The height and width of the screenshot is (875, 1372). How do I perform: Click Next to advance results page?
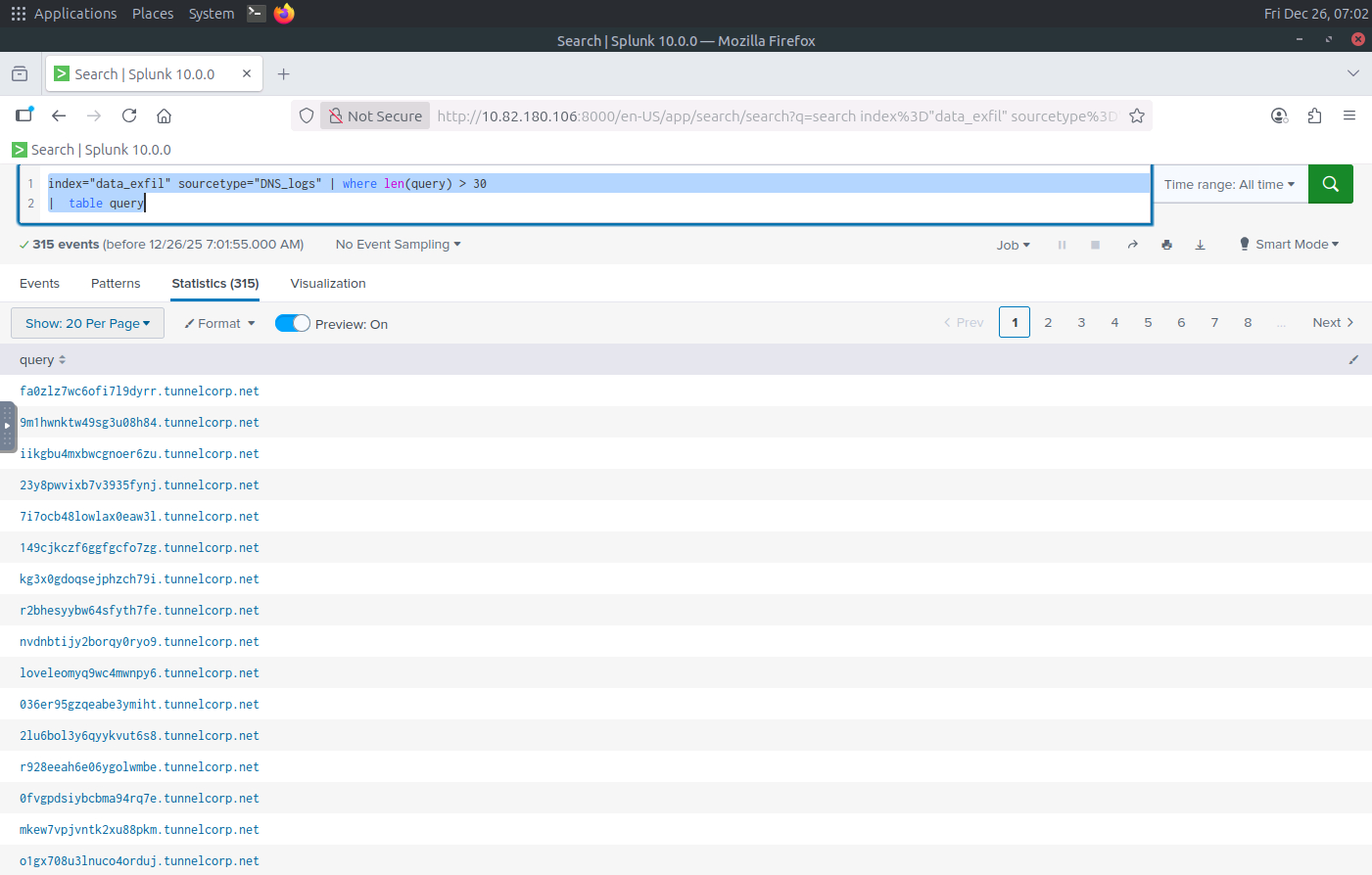click(x=1333, y=322)
